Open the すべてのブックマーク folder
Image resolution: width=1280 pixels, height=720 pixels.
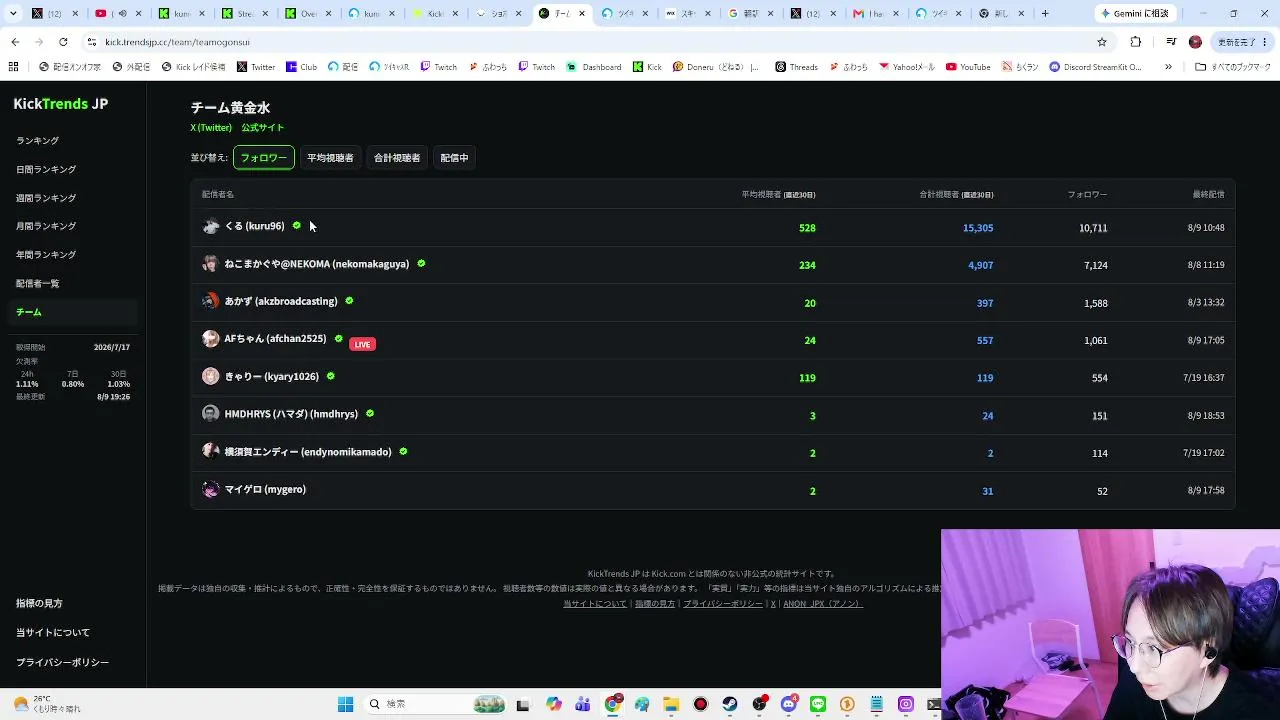coord(1233,67)
